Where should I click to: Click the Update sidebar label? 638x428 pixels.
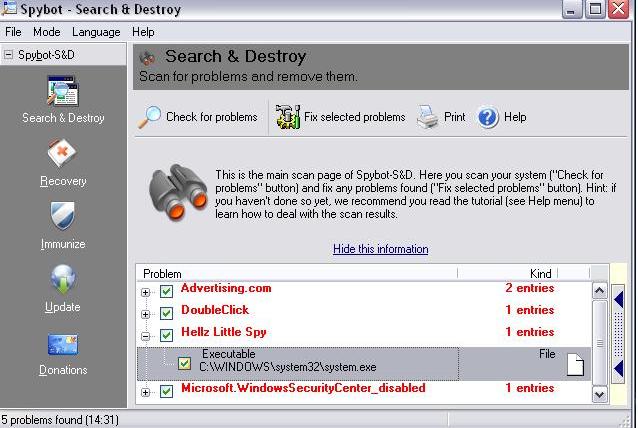pyautogui.click(x=63, y=307)
